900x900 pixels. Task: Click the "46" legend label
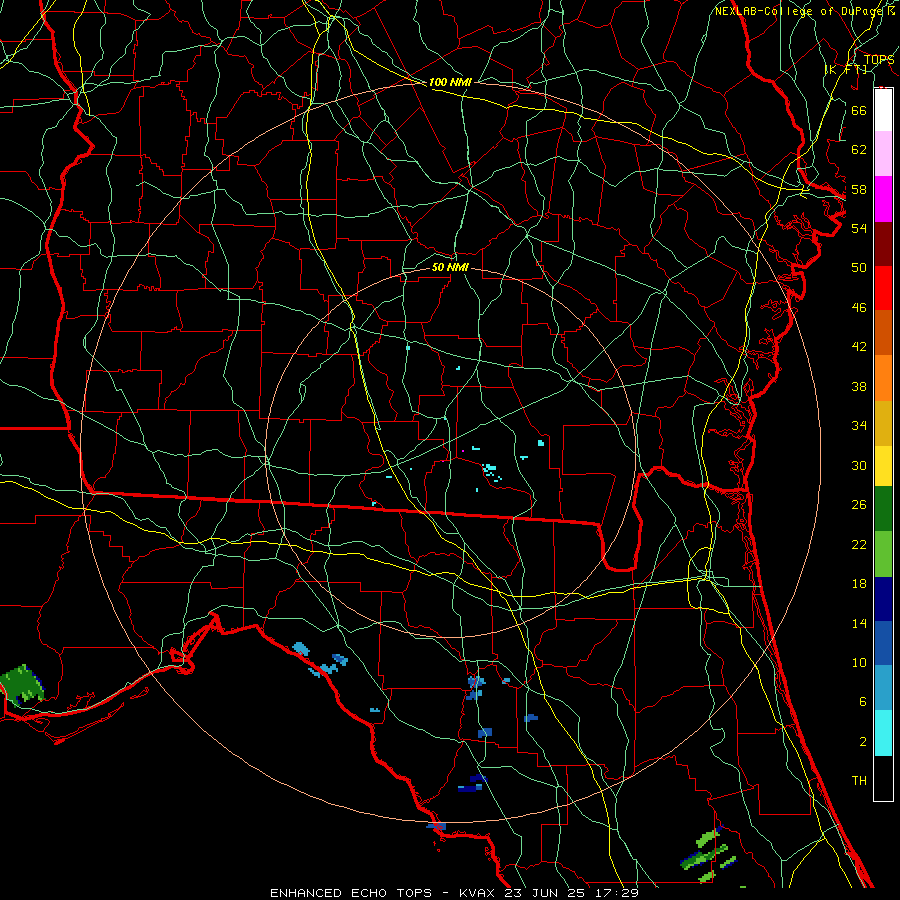coord(859,308)
